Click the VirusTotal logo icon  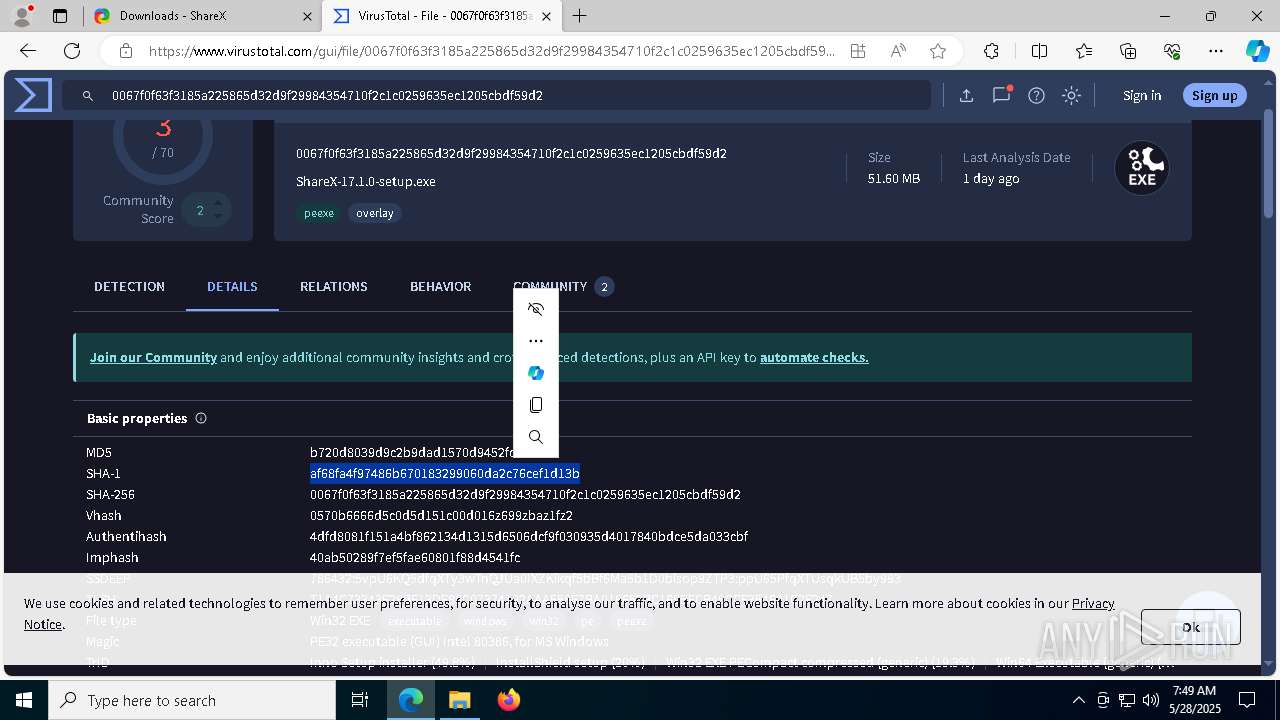[33, 95]
